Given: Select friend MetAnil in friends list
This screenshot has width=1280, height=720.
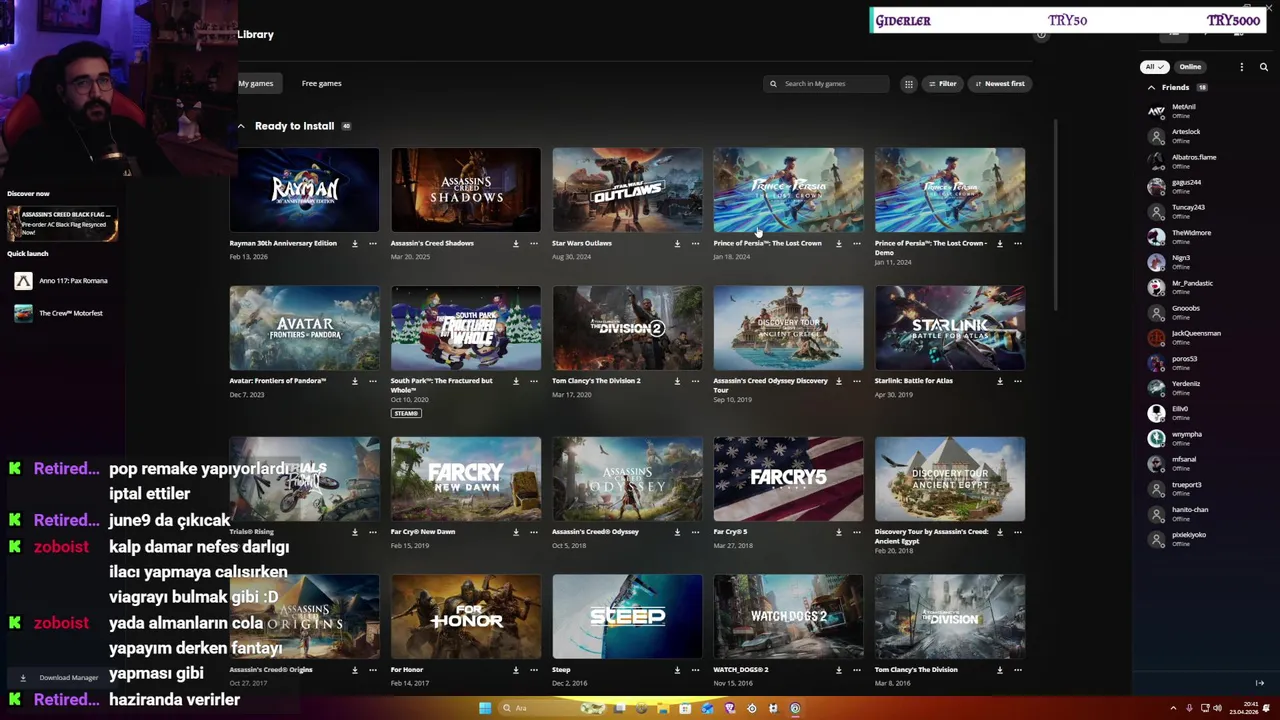Looking at the screenshot, I should point(1185,111).
